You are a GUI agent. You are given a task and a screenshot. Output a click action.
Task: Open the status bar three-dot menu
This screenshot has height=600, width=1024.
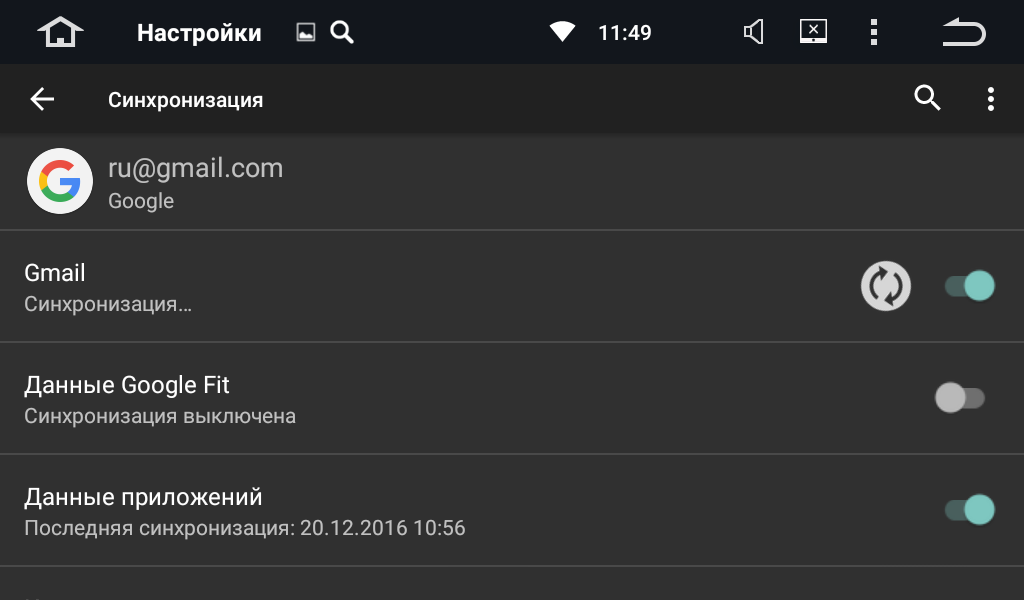coord(874,32)
